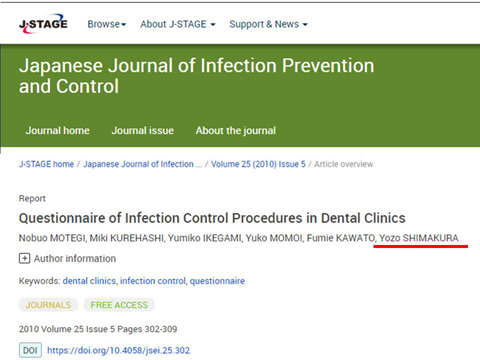The height and width of the screenshot is (360, 480).
Task: Expand Author information plus icon
Action: (x=24, y=258)
